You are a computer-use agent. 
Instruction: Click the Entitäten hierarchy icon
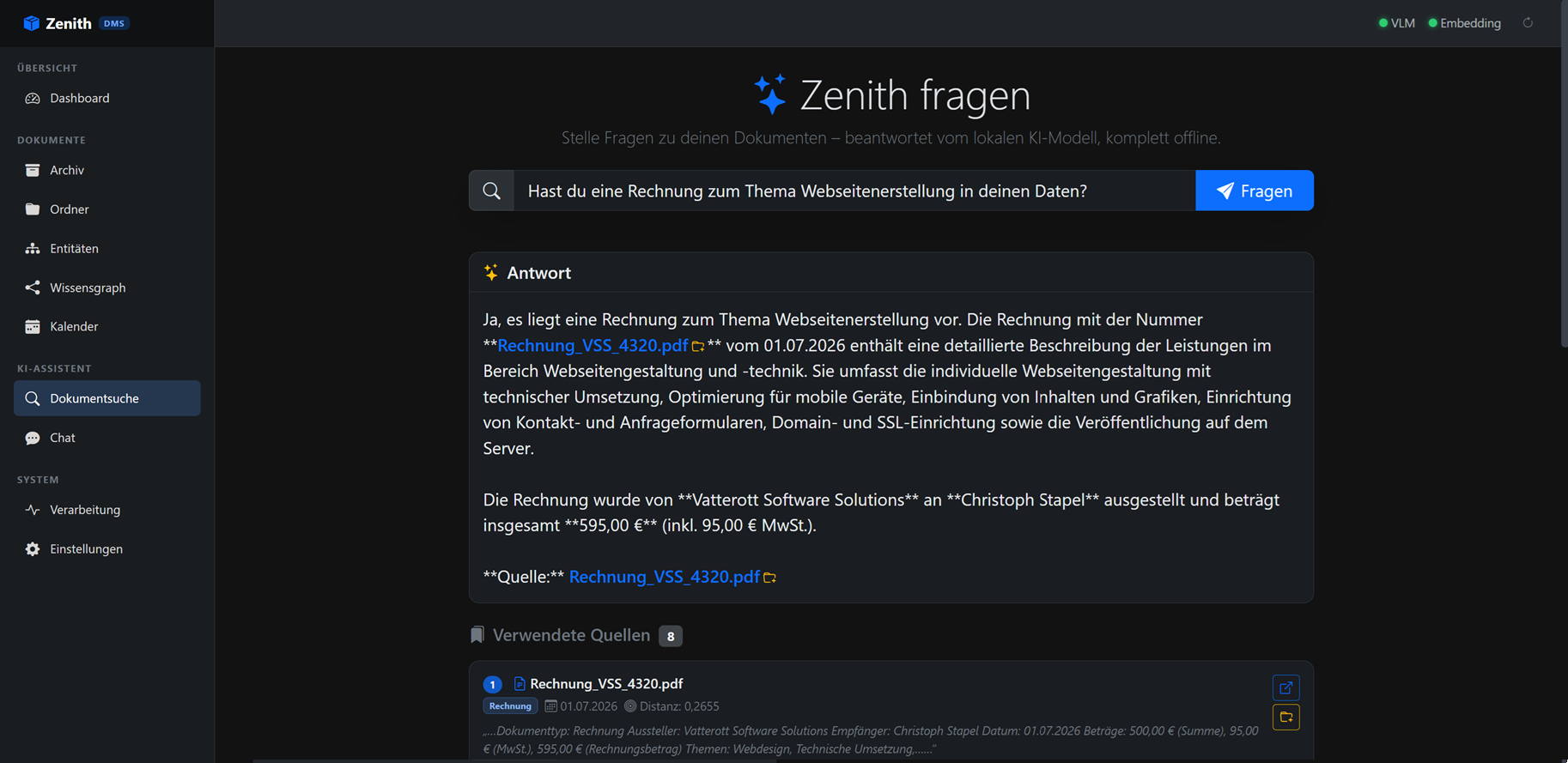point(33,248)
